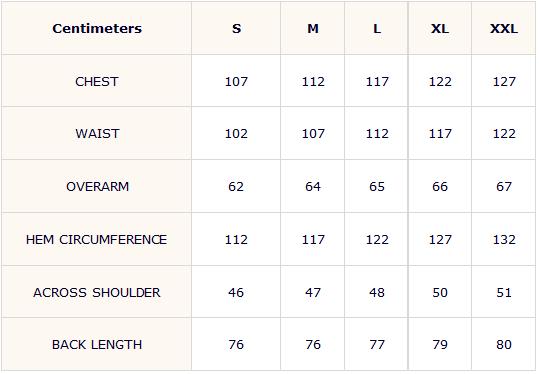This screenshot has width=539, height=374.
Task: Click the waist value 122 for XXL
Action: [504, 133]
